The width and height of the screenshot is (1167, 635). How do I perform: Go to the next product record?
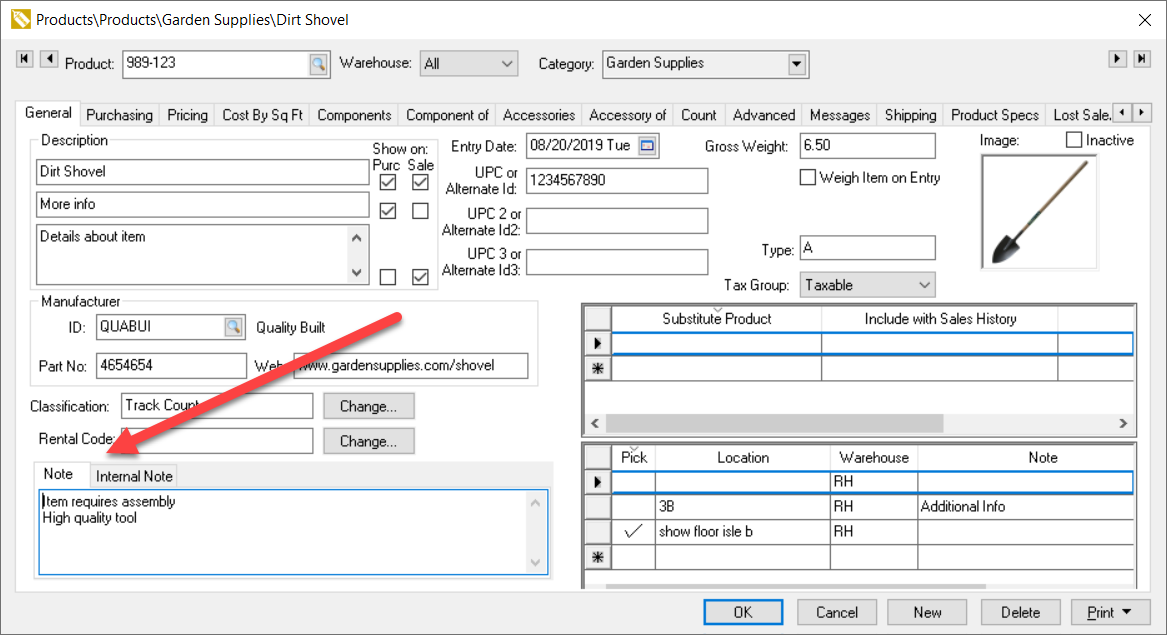pyautogui.click(x=1118, y=60)
